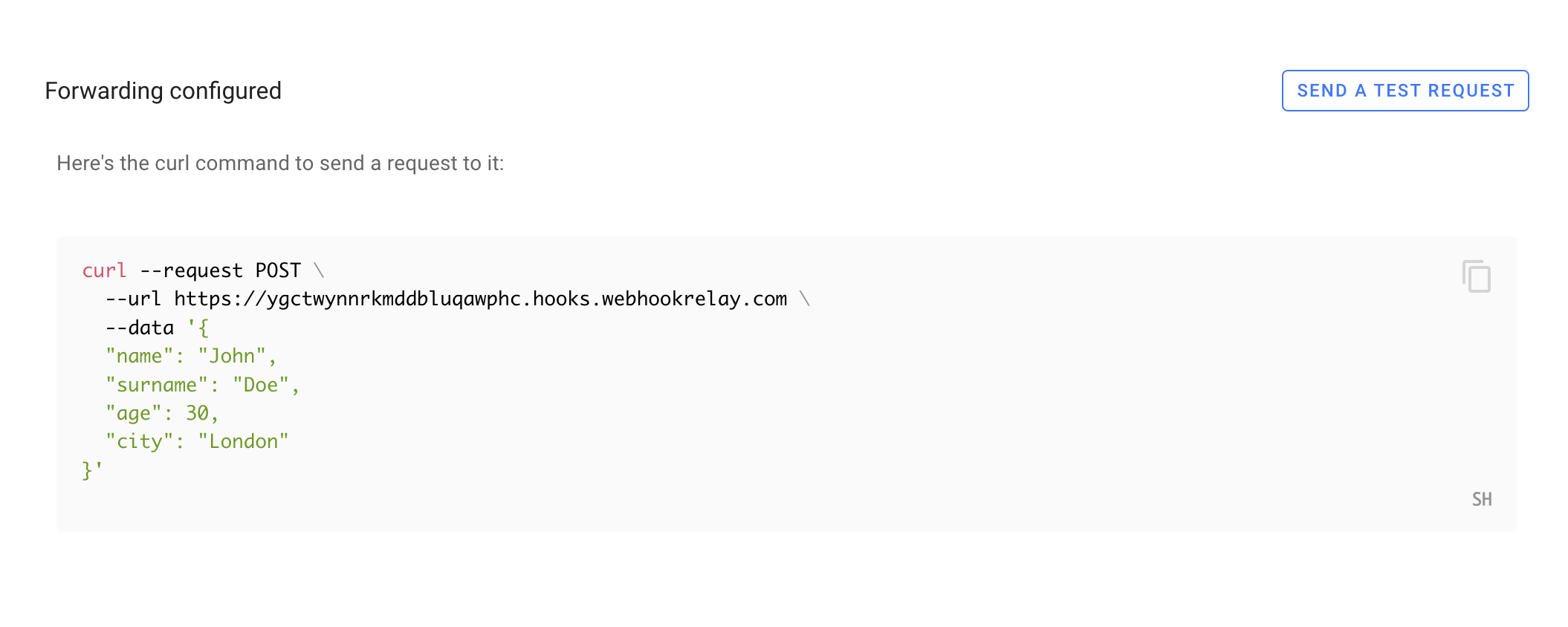
Task: Click the Forwarding configured heading
Action: [163, 91]
